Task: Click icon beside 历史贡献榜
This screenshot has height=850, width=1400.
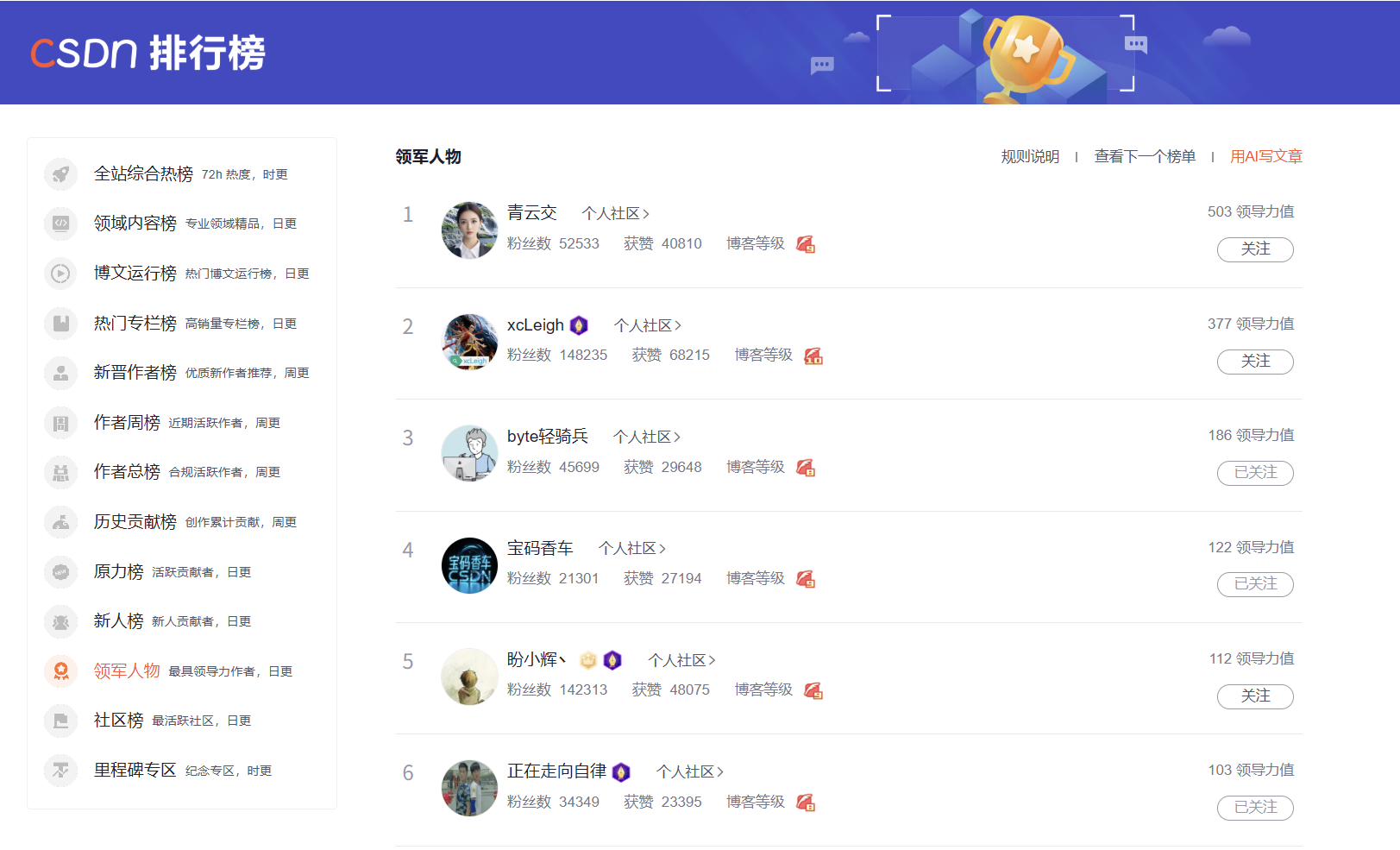Action: click(60, 522)
